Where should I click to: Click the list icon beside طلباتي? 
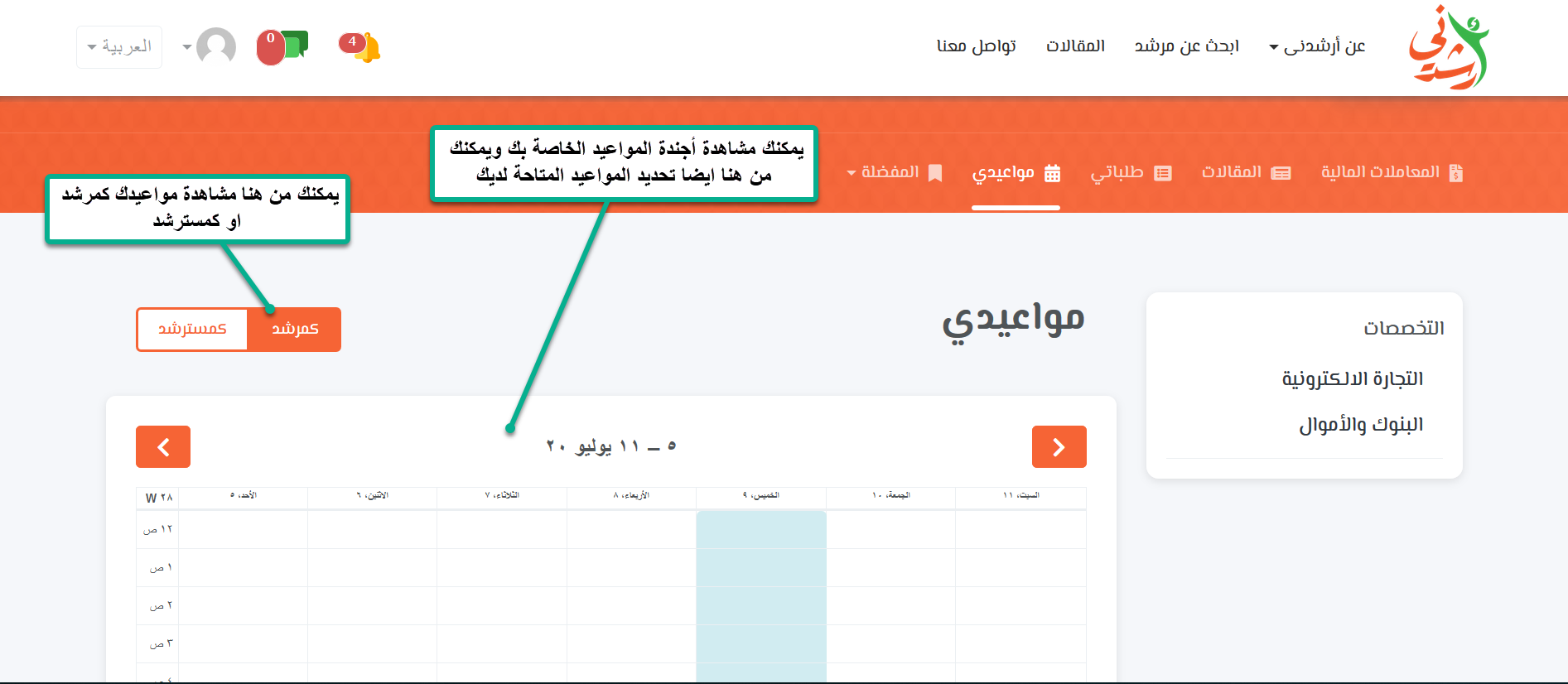point(1163,173)
